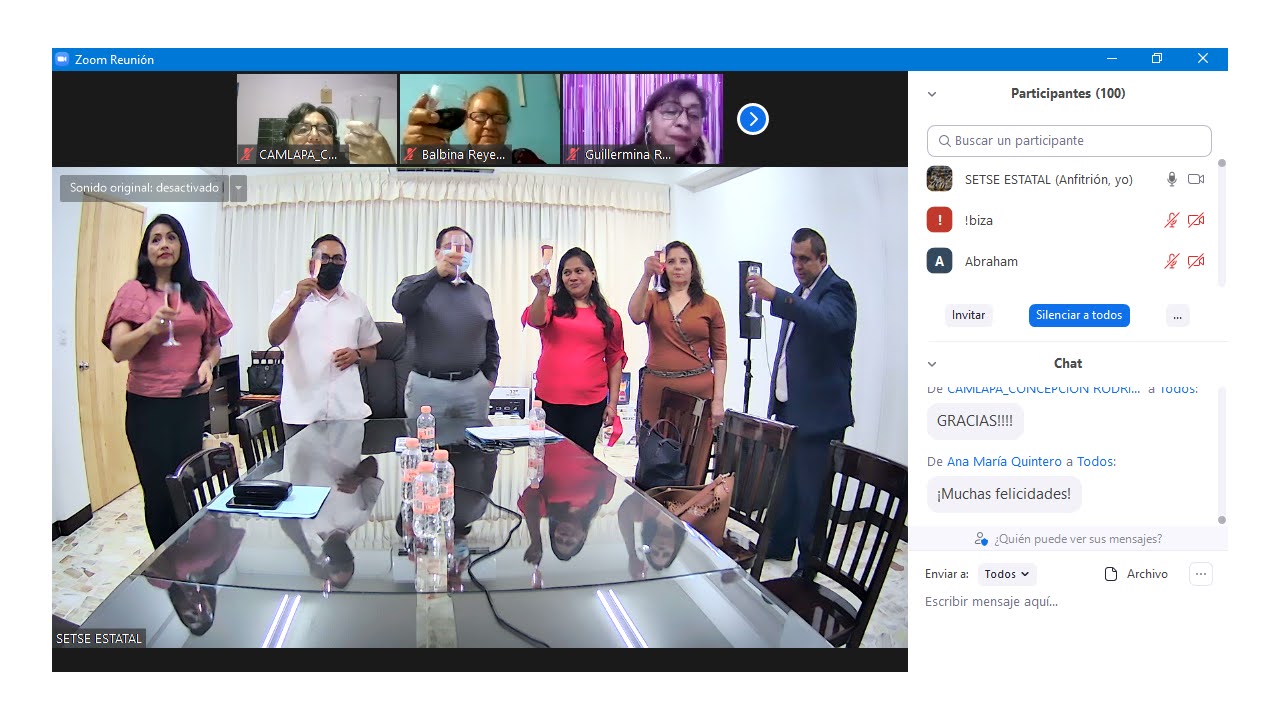This screenshot has height=720, width=1280.
Task: Click muted mic icon on Guillermina thumbnail
Action: 573,155
